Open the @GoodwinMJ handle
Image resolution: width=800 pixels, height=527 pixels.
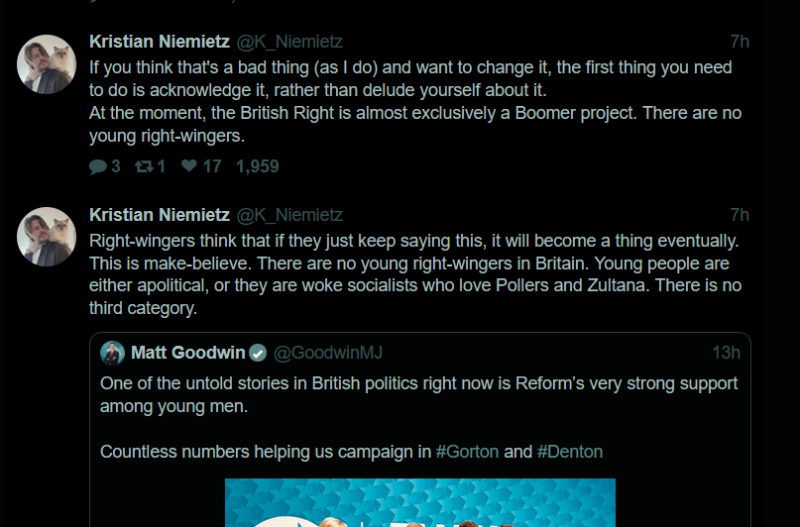(328, 352)
